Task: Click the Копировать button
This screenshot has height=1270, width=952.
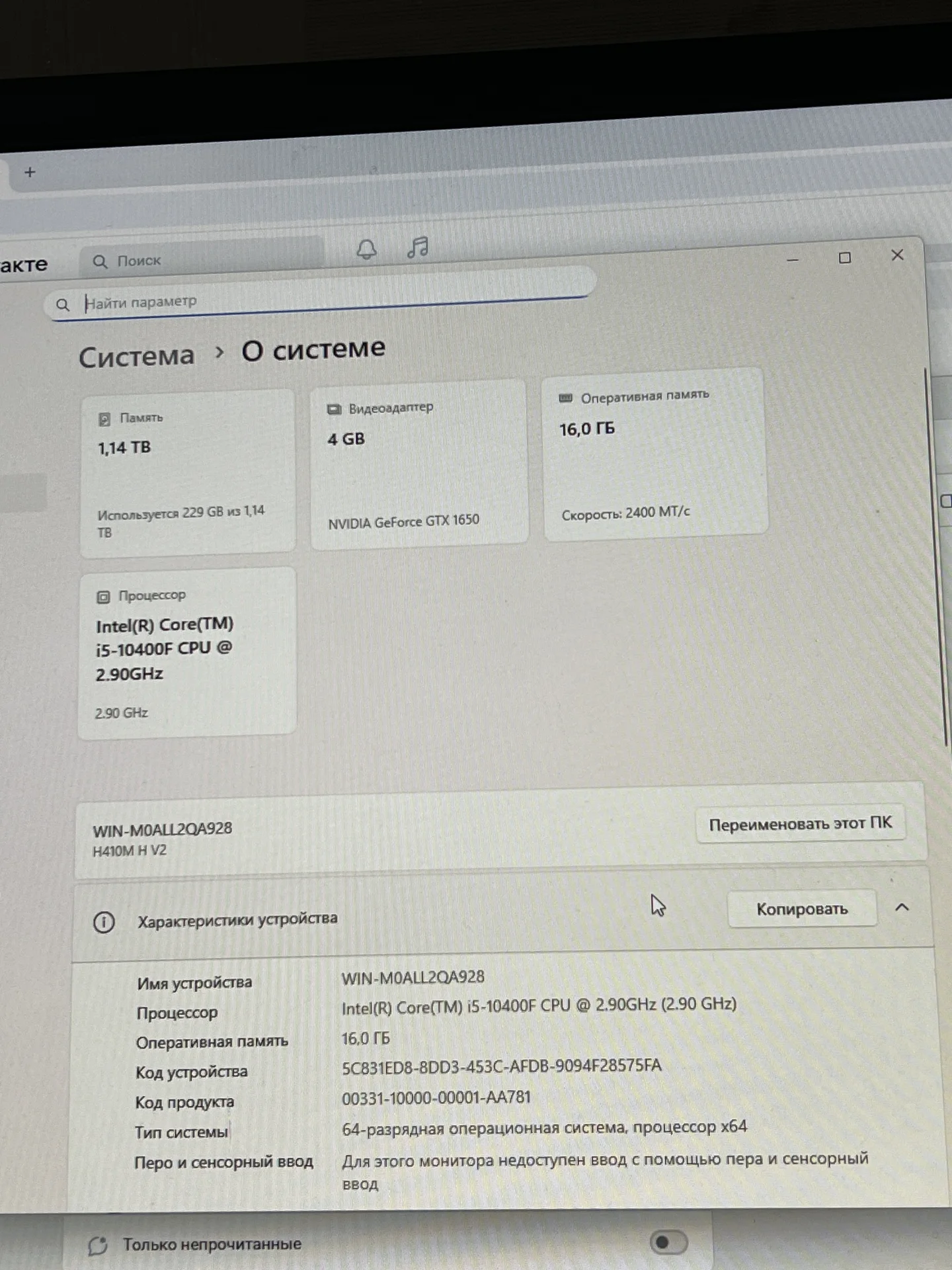Action: pyautogui.click(x=802, y=909)
